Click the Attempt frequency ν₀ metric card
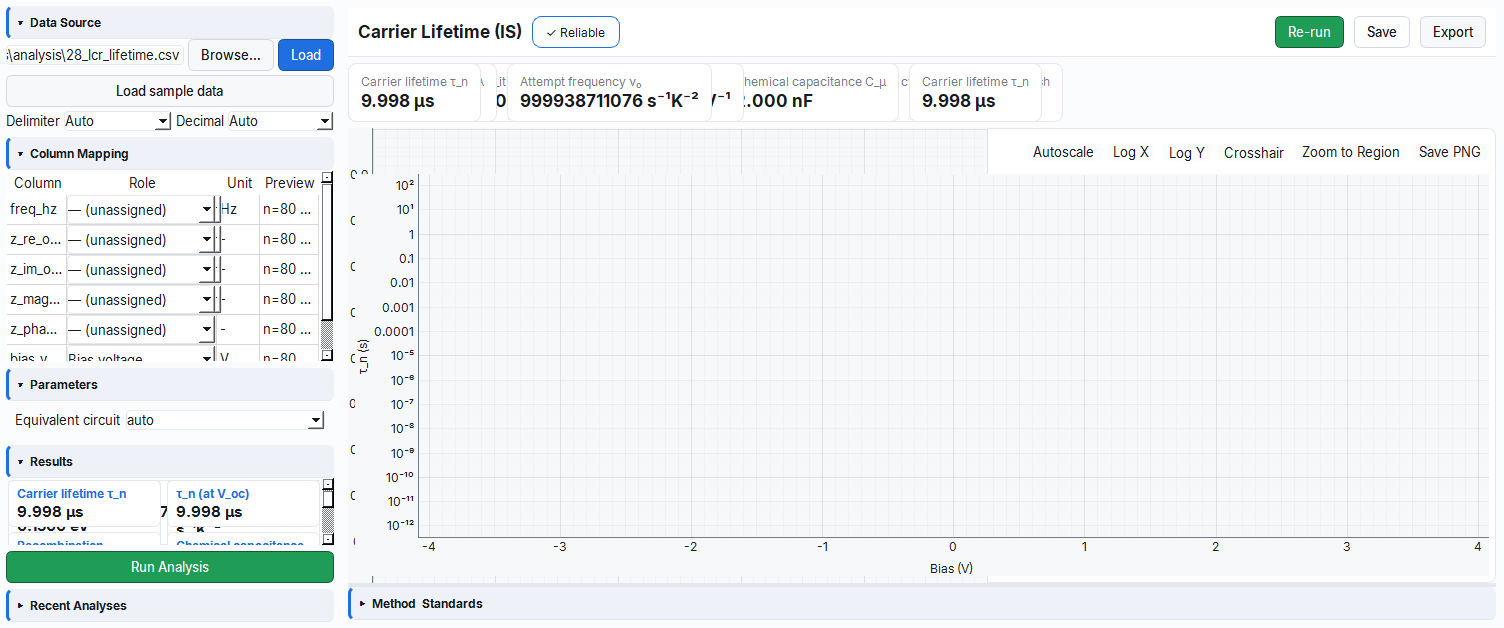Viewport: 1504px width, 628px height. tap(610, 92)
